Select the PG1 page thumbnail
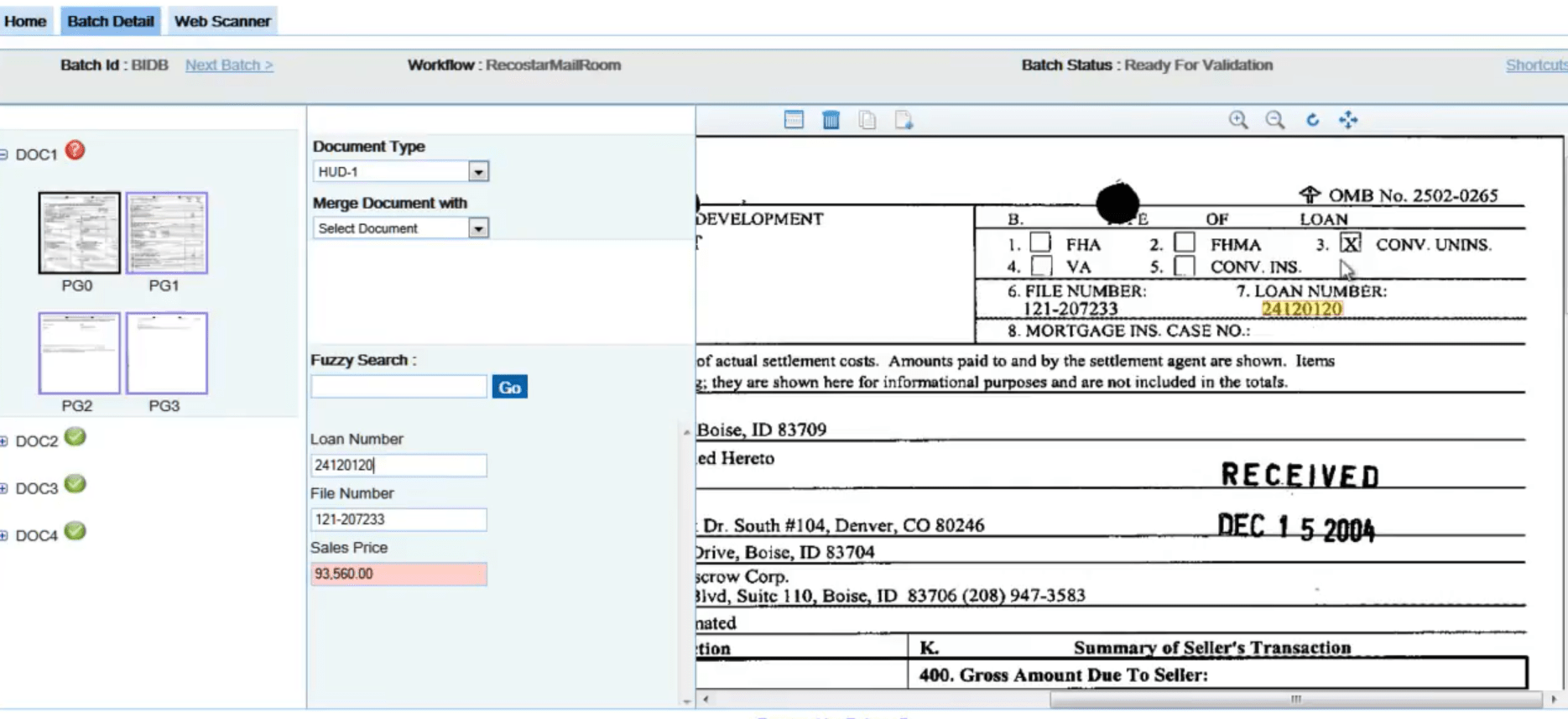The image size is (1568, 719). click(x=166, y=233)
